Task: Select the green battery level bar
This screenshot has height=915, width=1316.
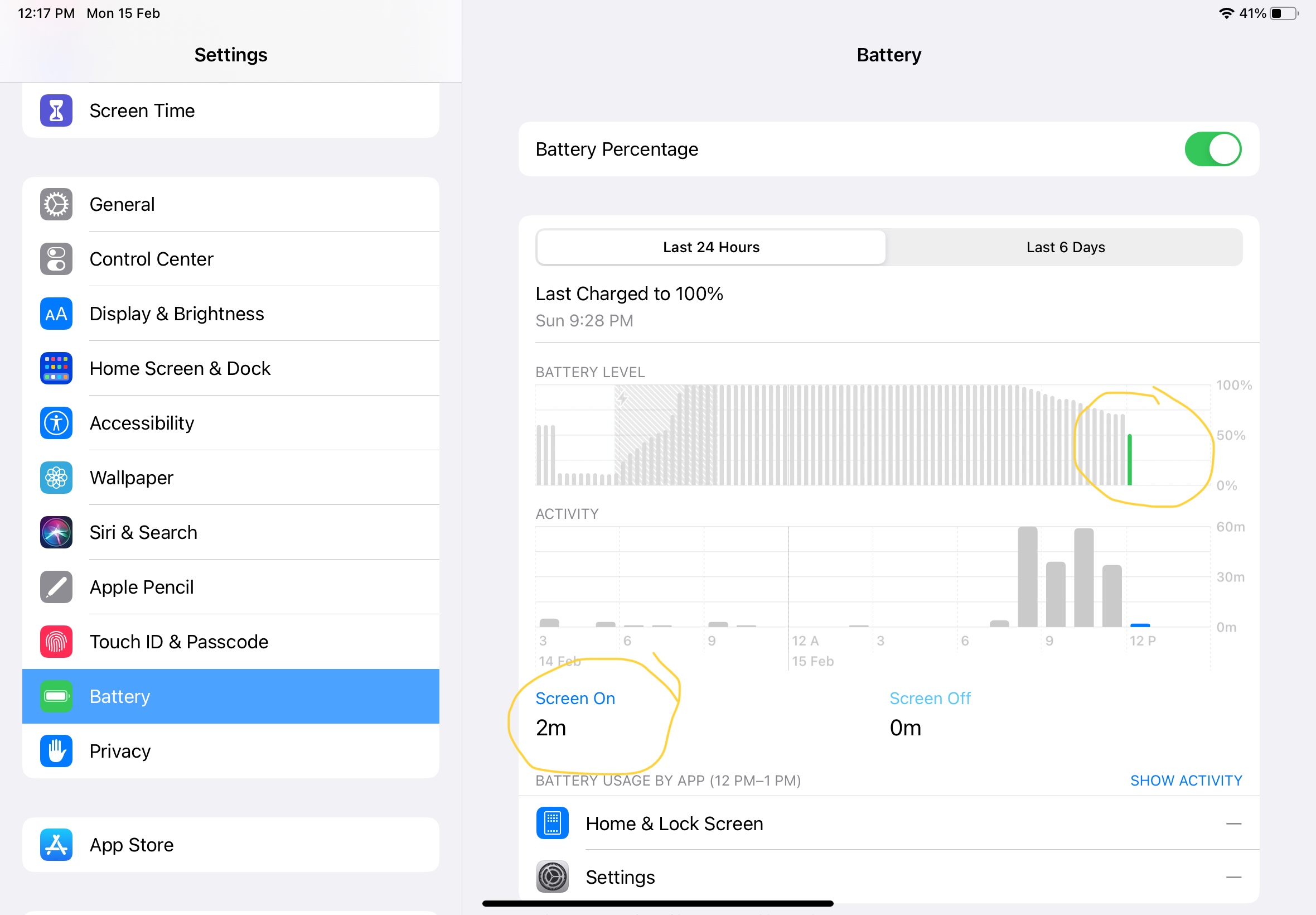Action: click(1129, 460)
